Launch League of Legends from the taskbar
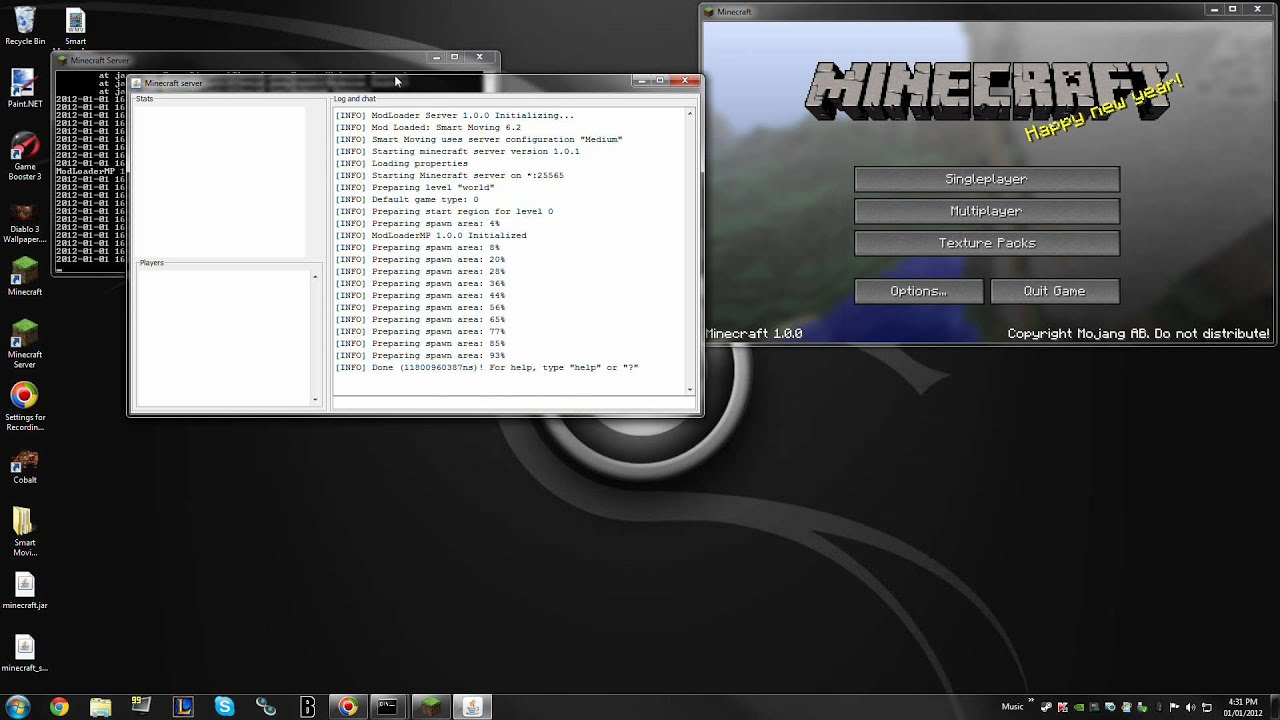 coord(183,707)
